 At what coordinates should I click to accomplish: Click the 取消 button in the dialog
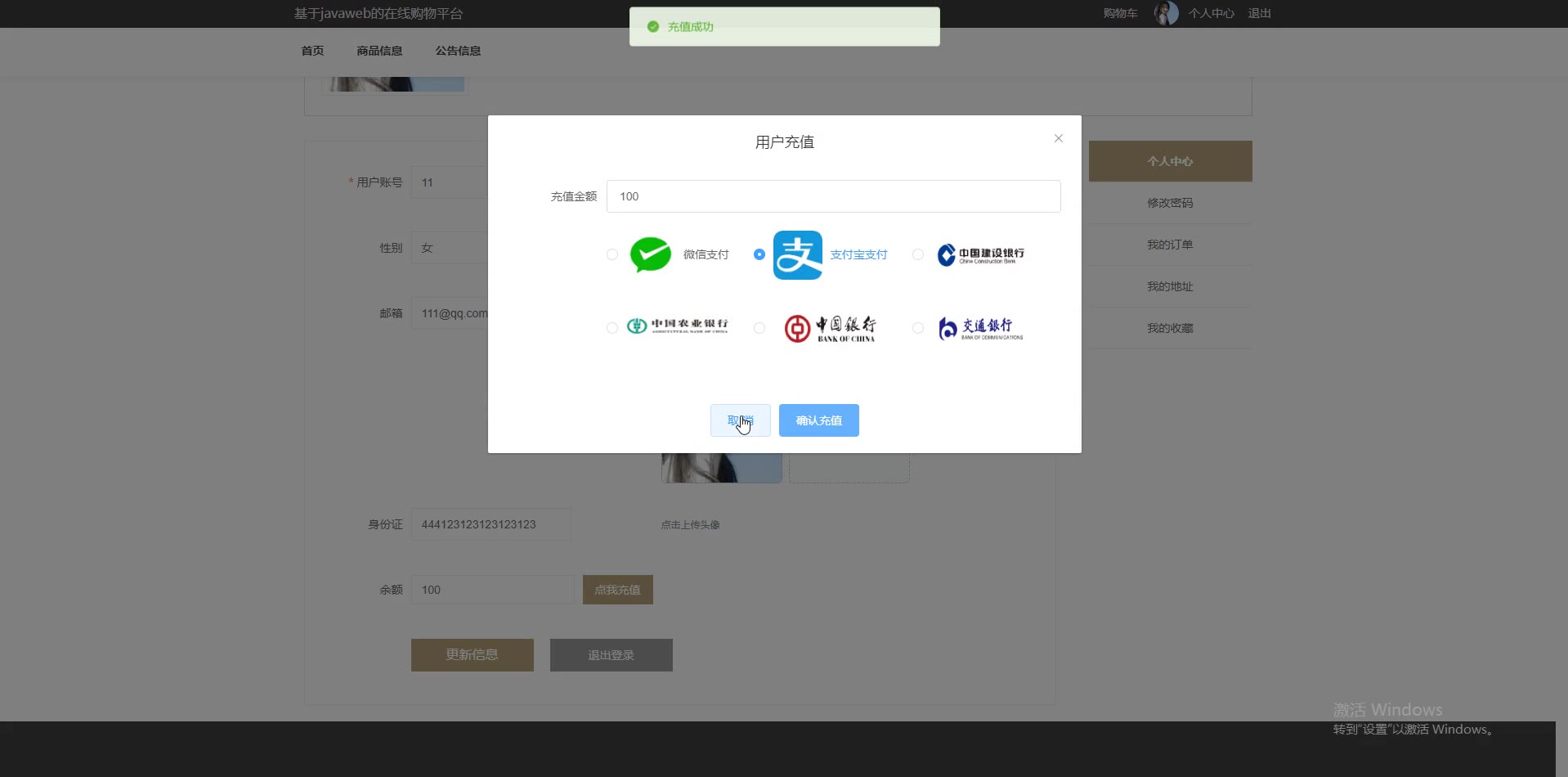tap(741, 420)
